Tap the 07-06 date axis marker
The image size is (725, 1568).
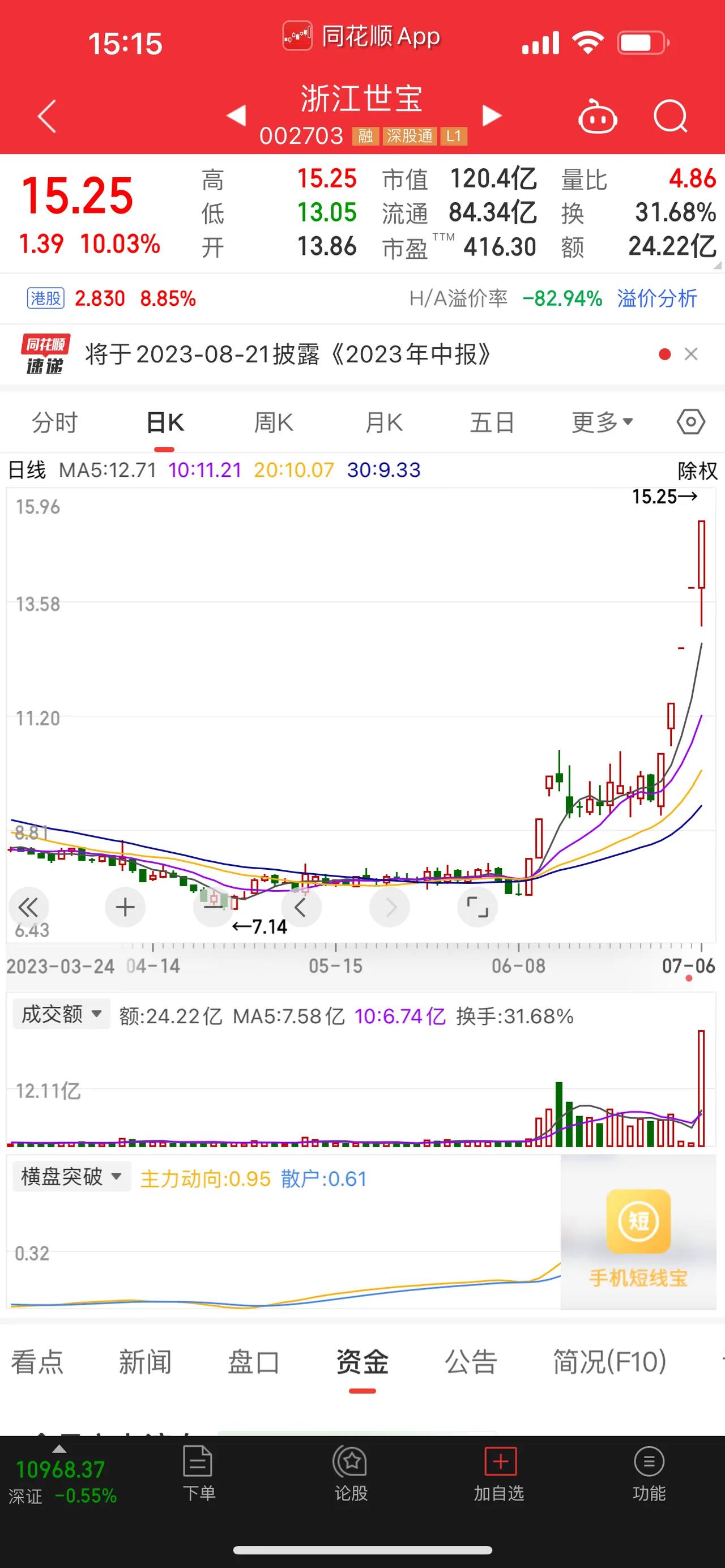click(689, 966)
